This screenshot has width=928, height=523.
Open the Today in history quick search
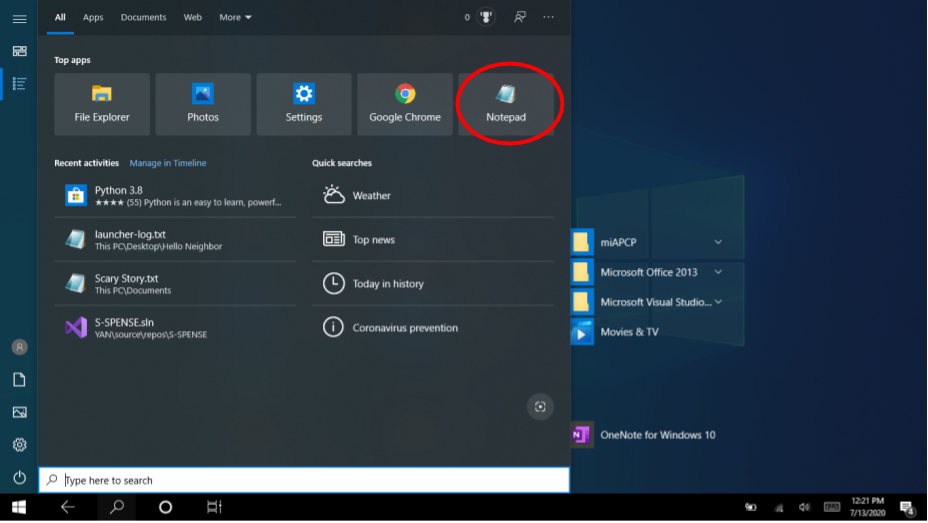point(433,283)
